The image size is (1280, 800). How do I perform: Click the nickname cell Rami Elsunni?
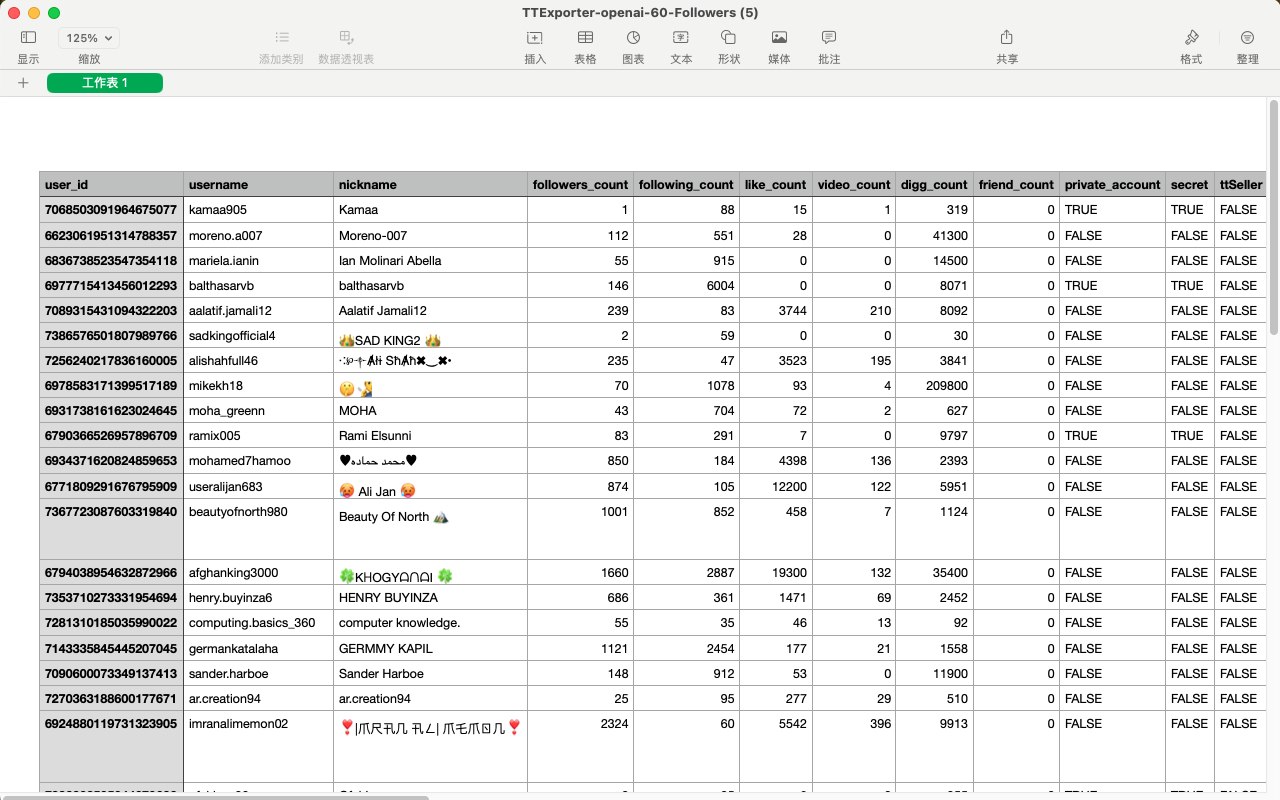pos(431,436)
